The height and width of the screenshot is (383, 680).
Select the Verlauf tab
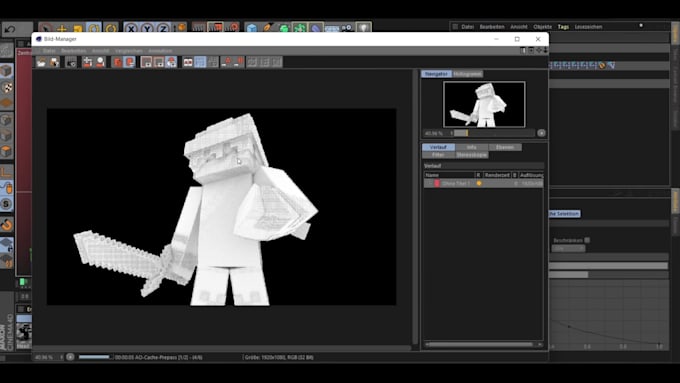click(x=438, y=147)
